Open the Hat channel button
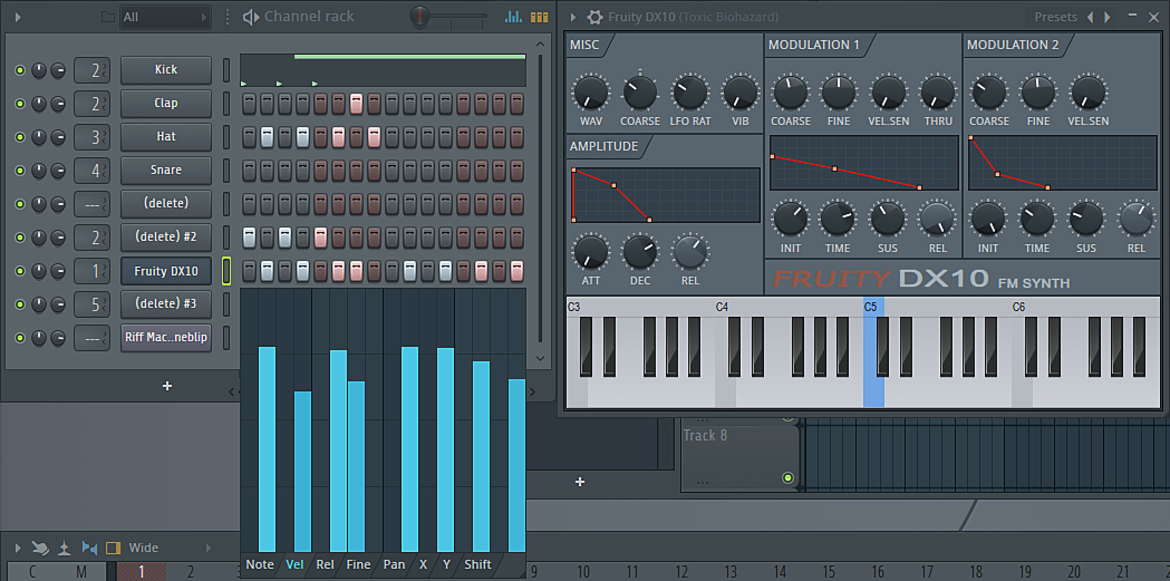 click(x=166, y=137)
